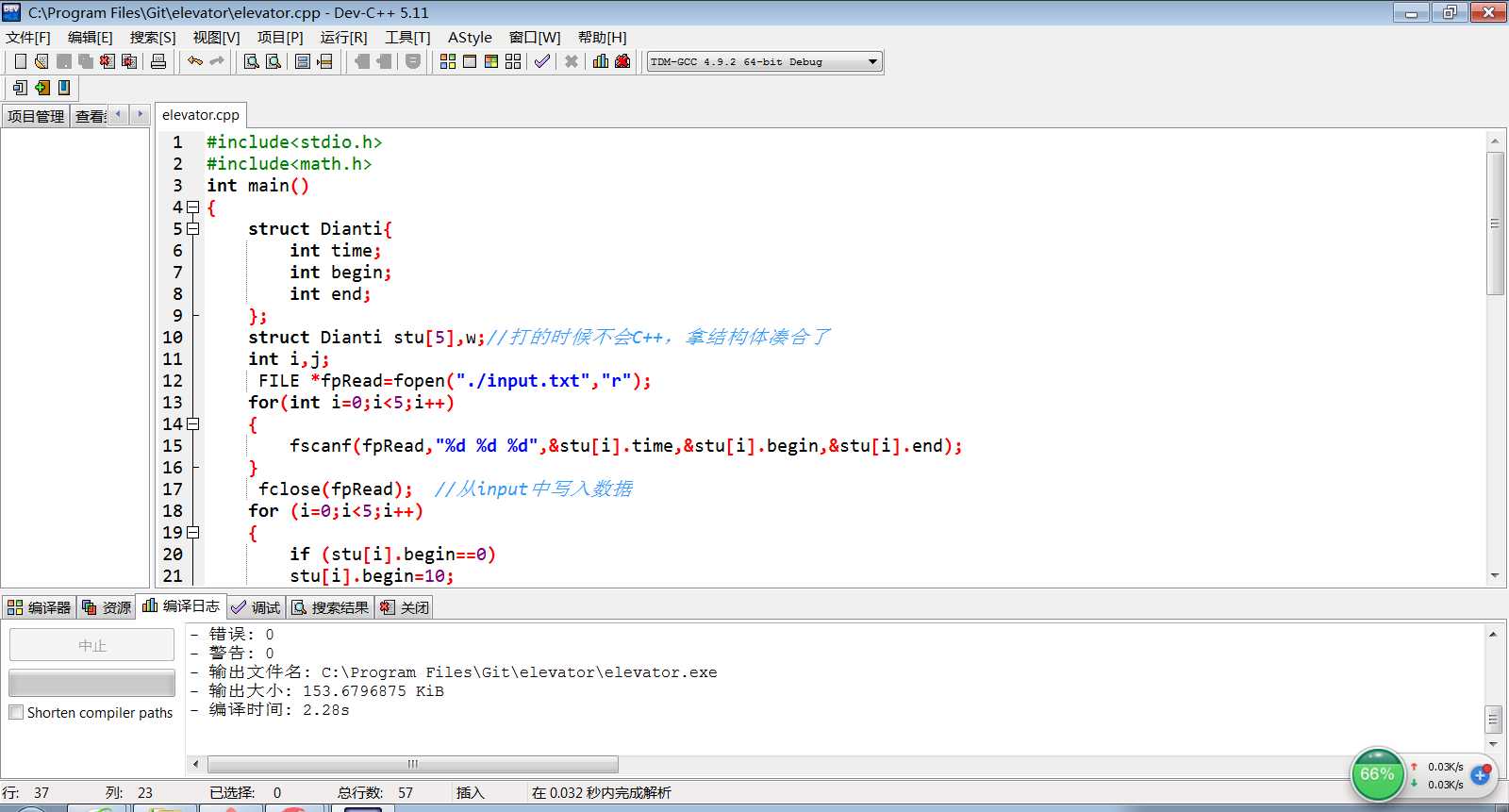Click the Rebuild All icon

(x=513, y=61)
